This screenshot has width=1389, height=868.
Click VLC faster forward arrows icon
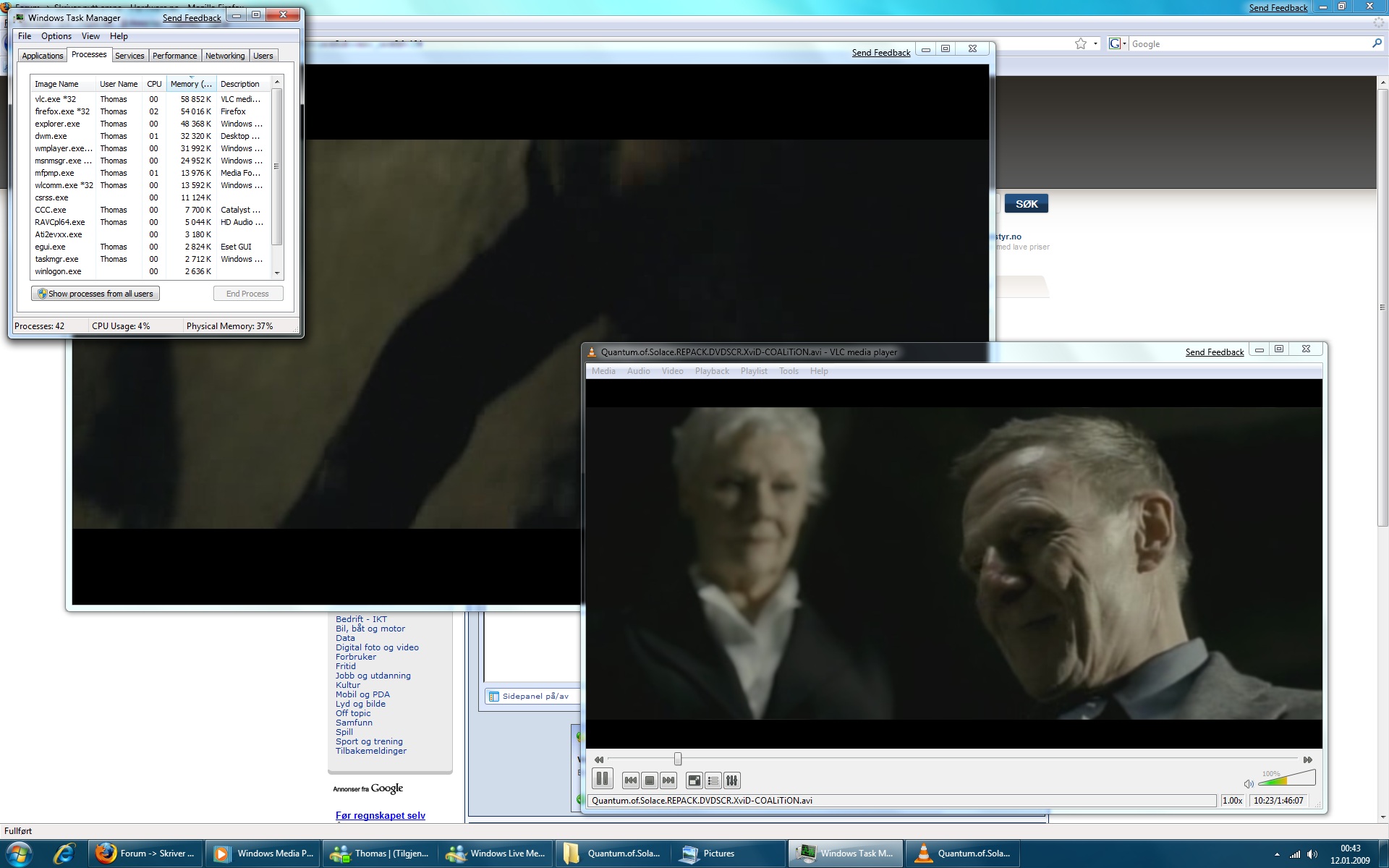click(x=1308, y=759)
